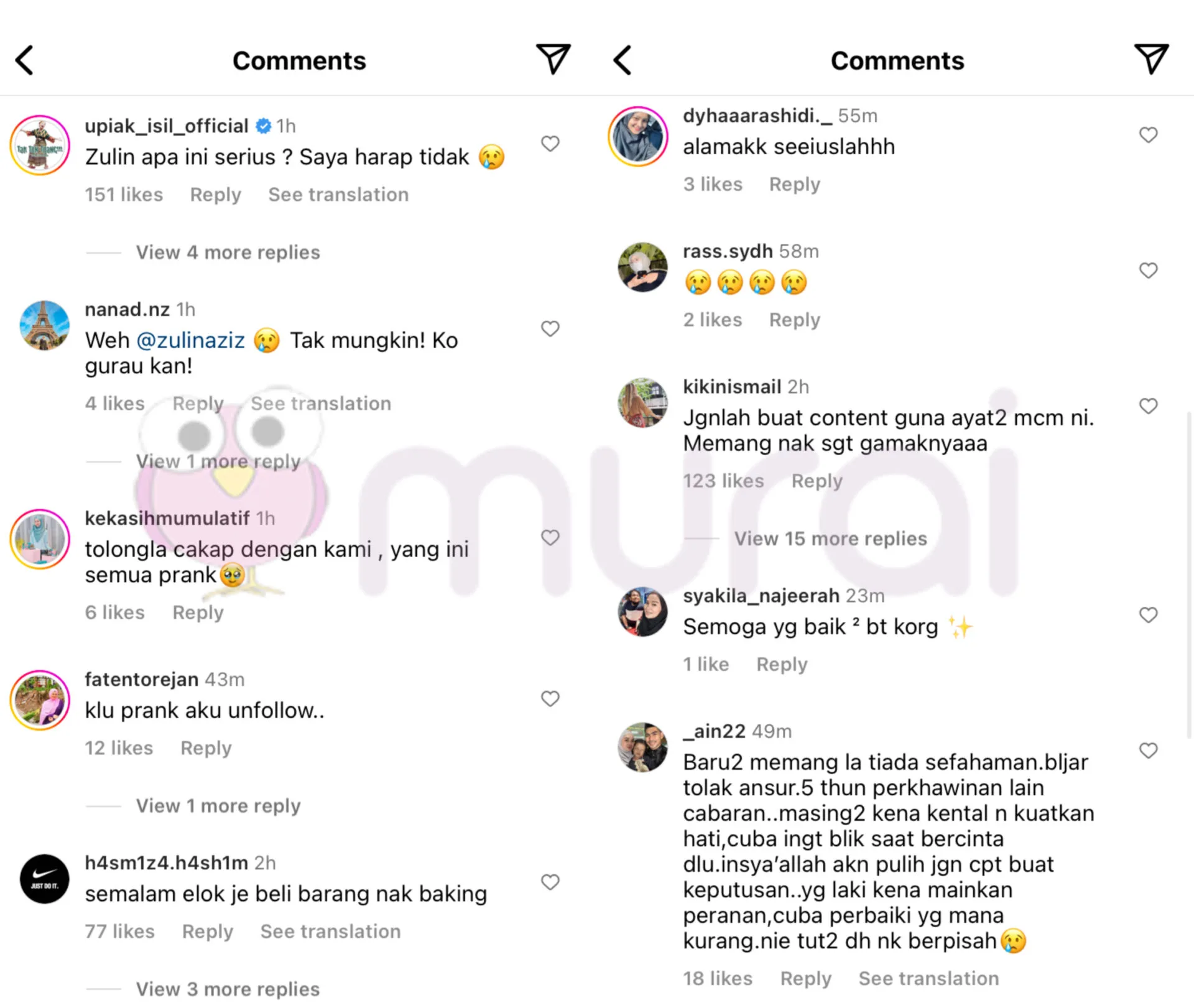Open nanad.nz profile picture
Image resolution: width=1194 pixels, height=1008 pixels.
(x=44, y=325)
